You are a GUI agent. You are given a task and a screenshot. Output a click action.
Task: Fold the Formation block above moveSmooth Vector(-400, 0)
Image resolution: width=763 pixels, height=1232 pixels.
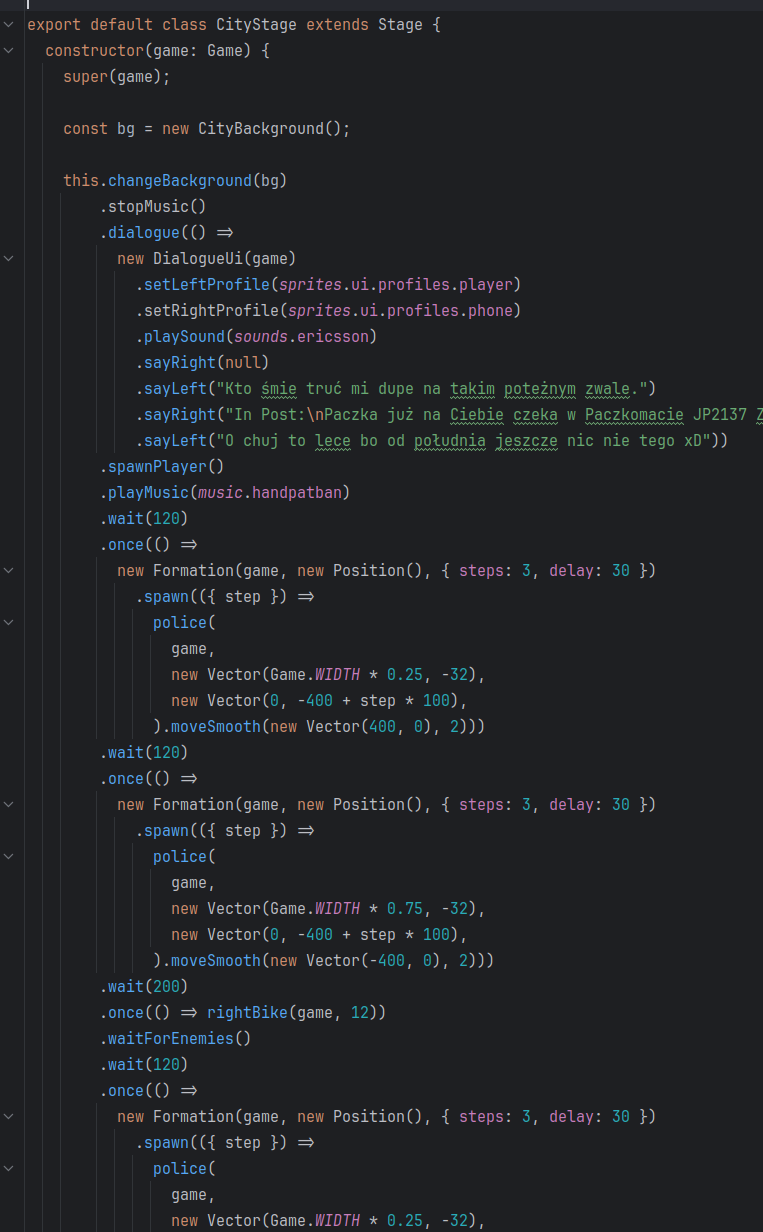[x=9, y=804]
